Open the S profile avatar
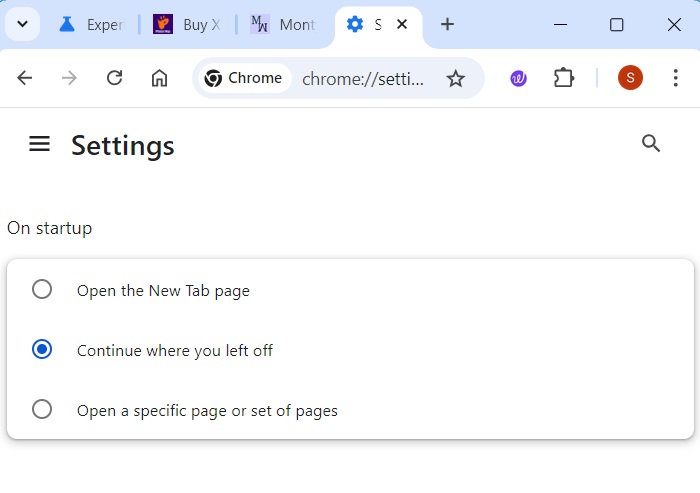This screenshot has height=493, width=700. coord(630,78)
